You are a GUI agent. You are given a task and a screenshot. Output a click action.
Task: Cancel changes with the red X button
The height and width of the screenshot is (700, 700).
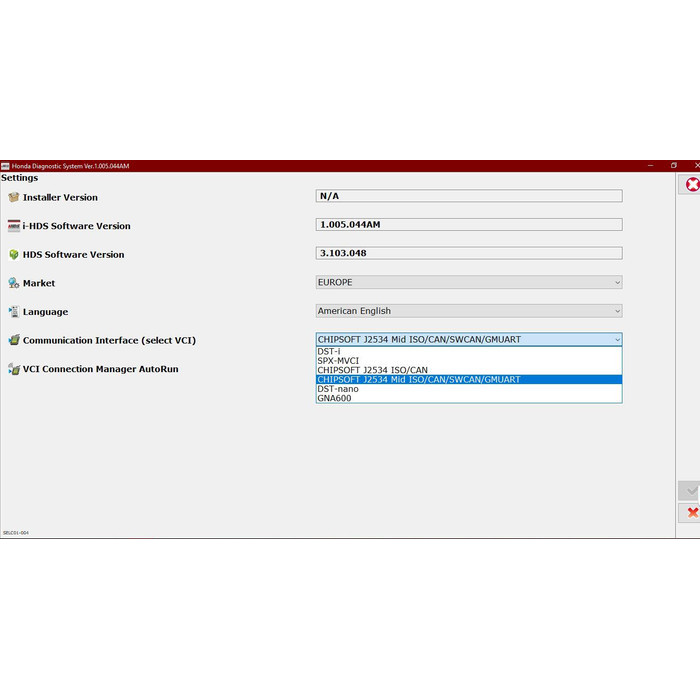691,513
